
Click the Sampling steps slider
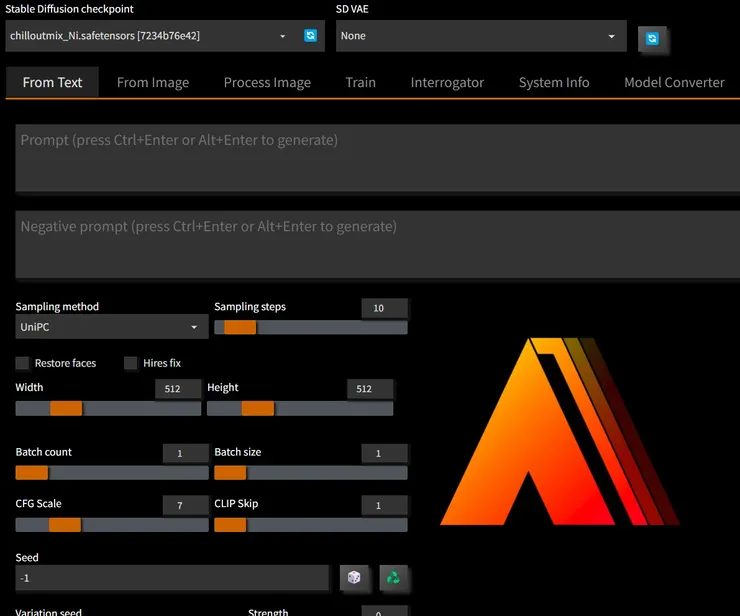pyautogui.click(x=311, y=327)
